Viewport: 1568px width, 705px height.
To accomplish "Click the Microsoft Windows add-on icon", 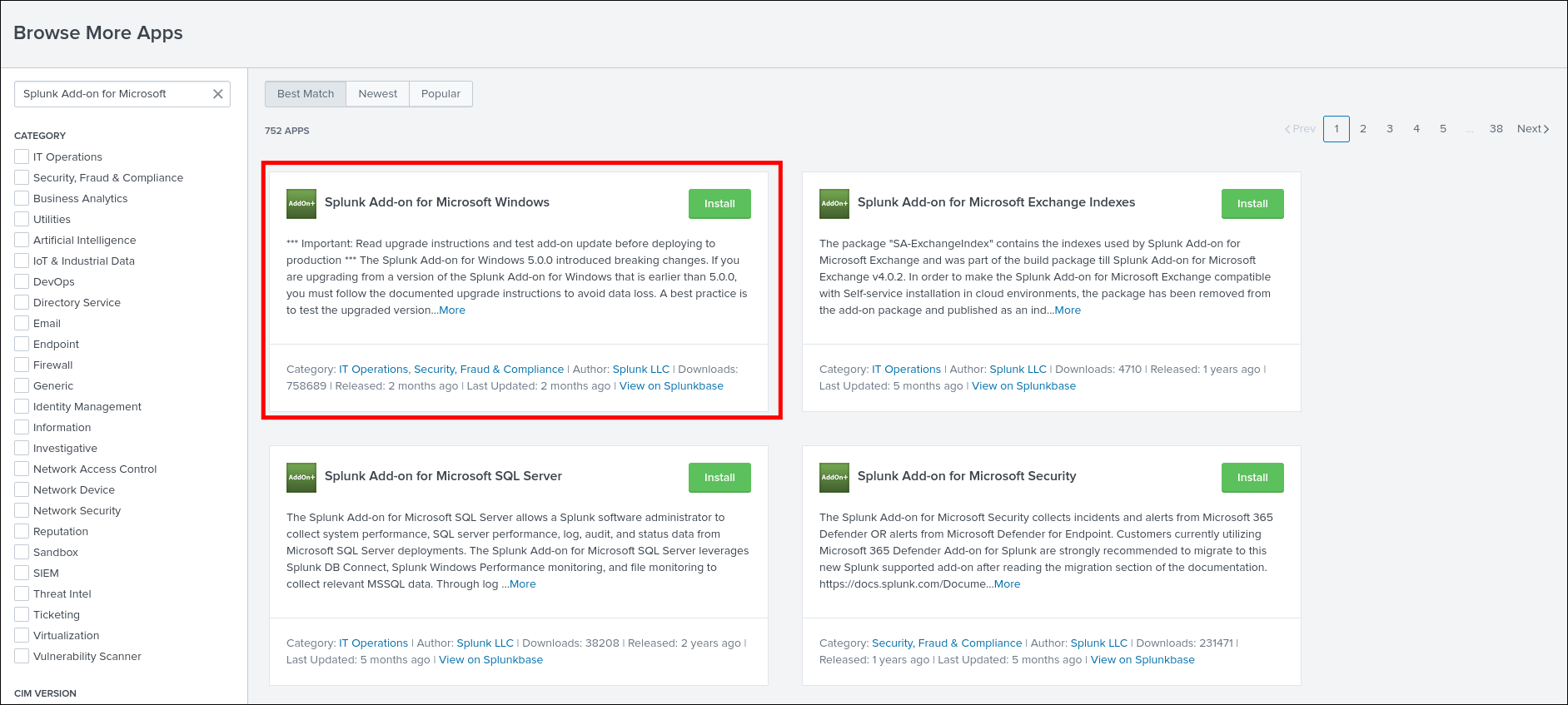I will (x=301, y=204).
